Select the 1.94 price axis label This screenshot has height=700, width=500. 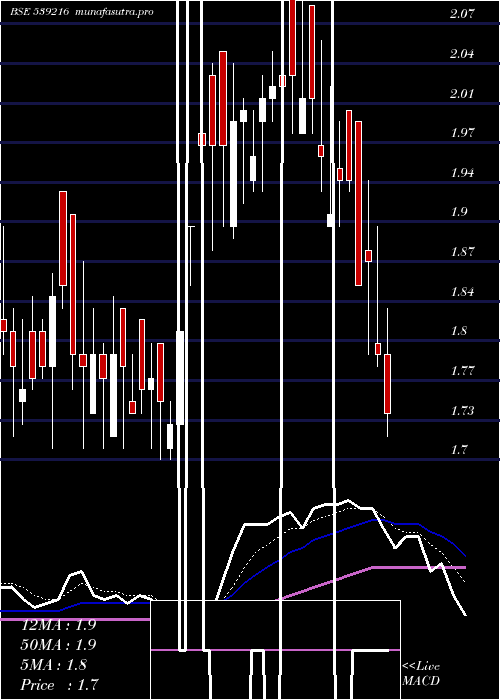pyautogui.click(x=462, y=173)
